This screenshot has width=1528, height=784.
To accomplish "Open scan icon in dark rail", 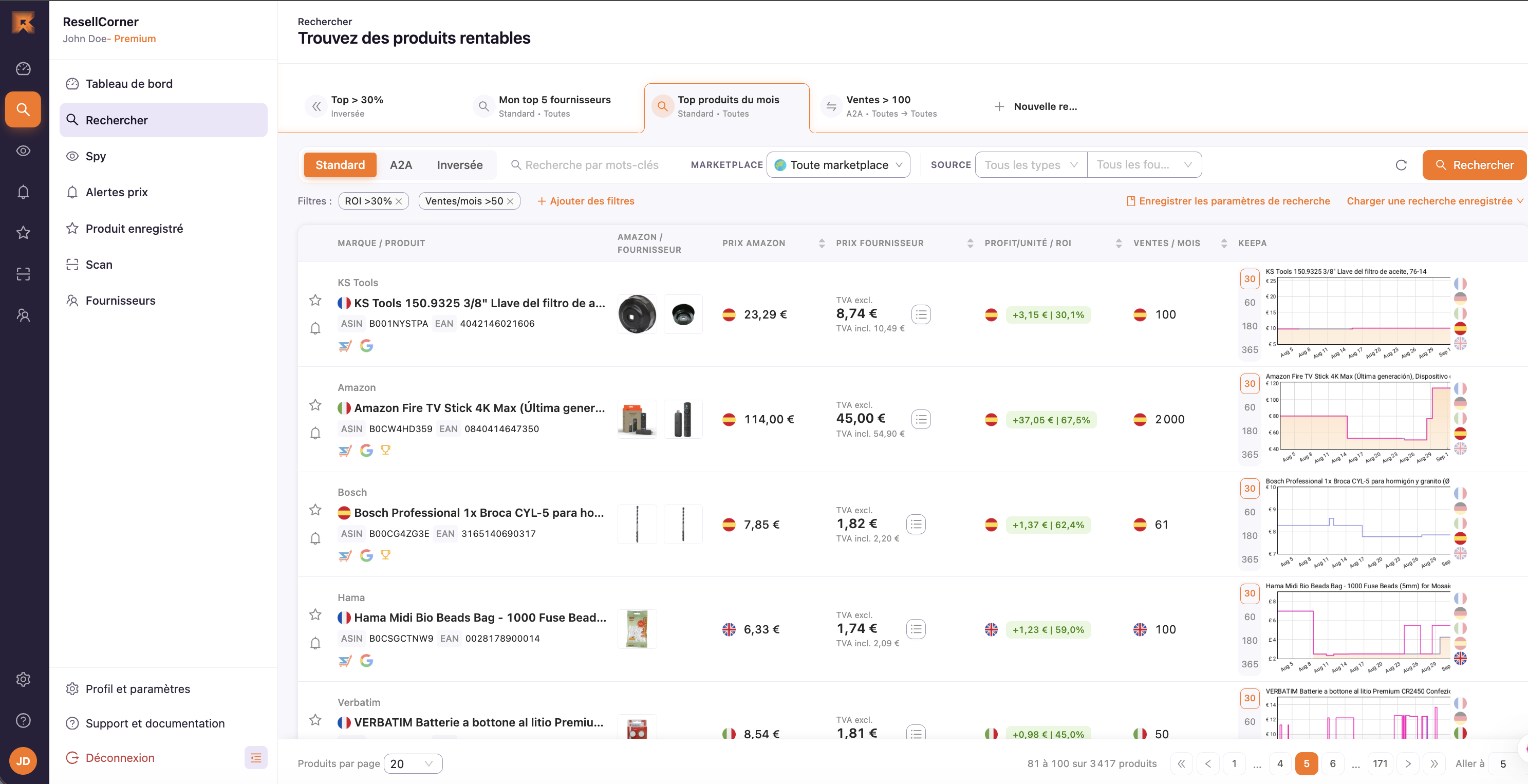I will (x=23, y=274).
